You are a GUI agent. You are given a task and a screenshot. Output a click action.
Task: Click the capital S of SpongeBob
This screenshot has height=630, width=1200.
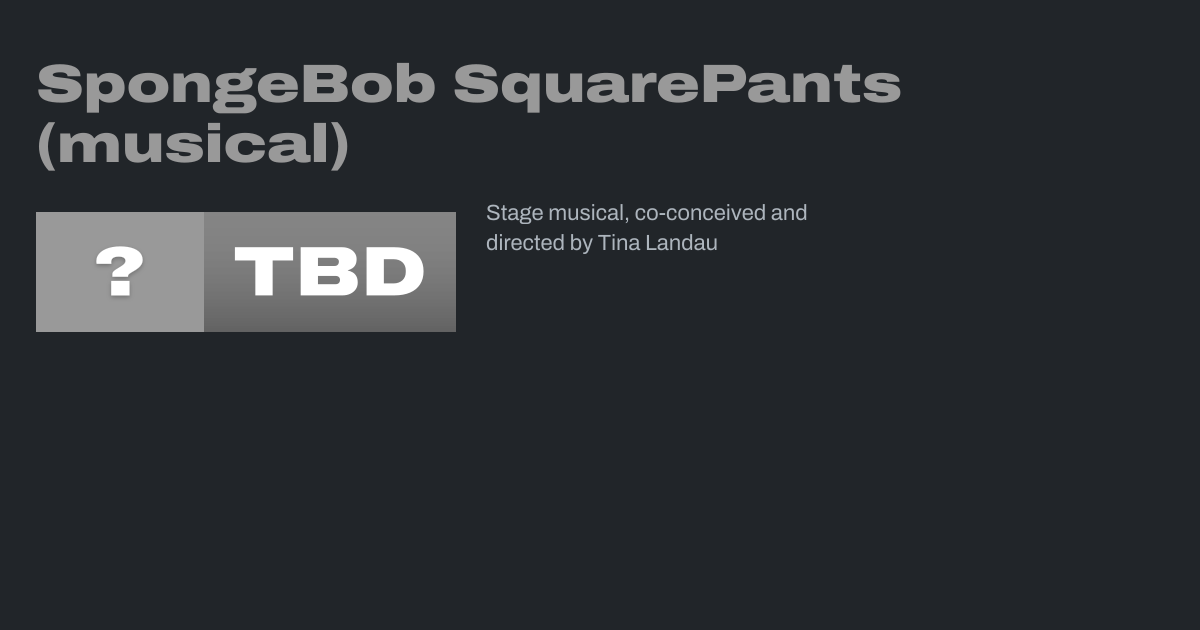click(x=59, y=85)
